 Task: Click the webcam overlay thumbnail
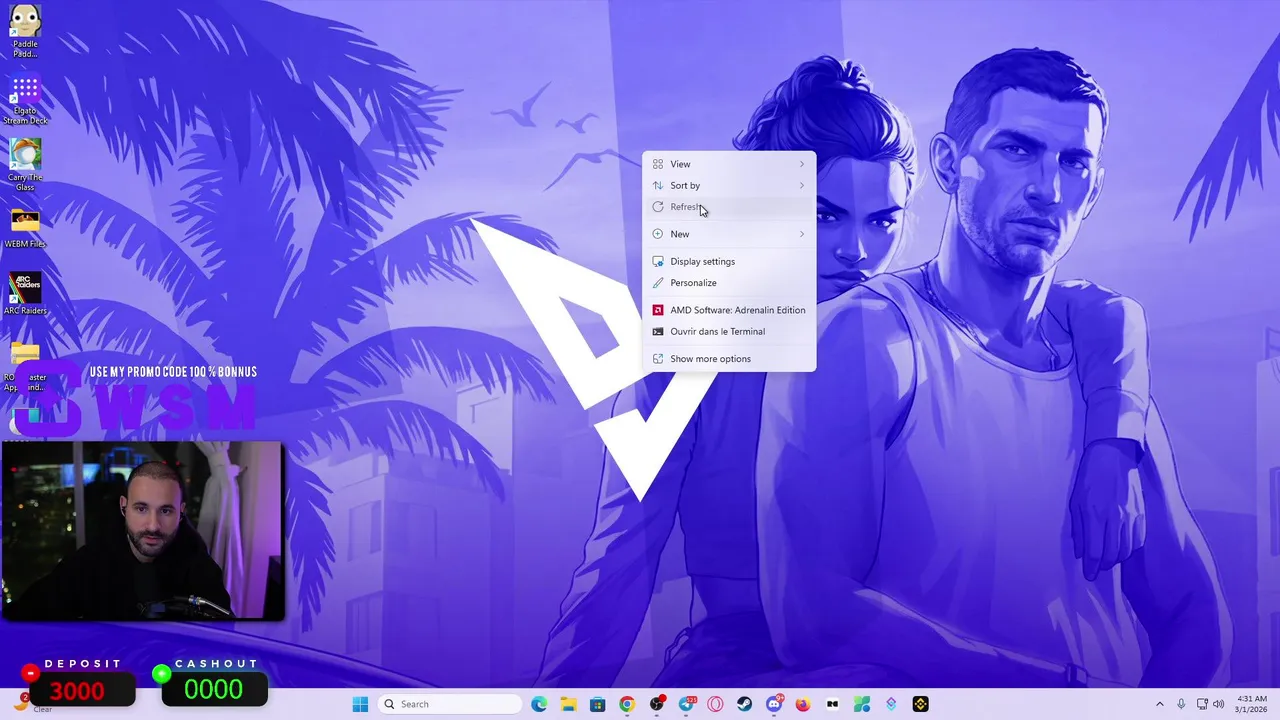(x=142, y=531)
